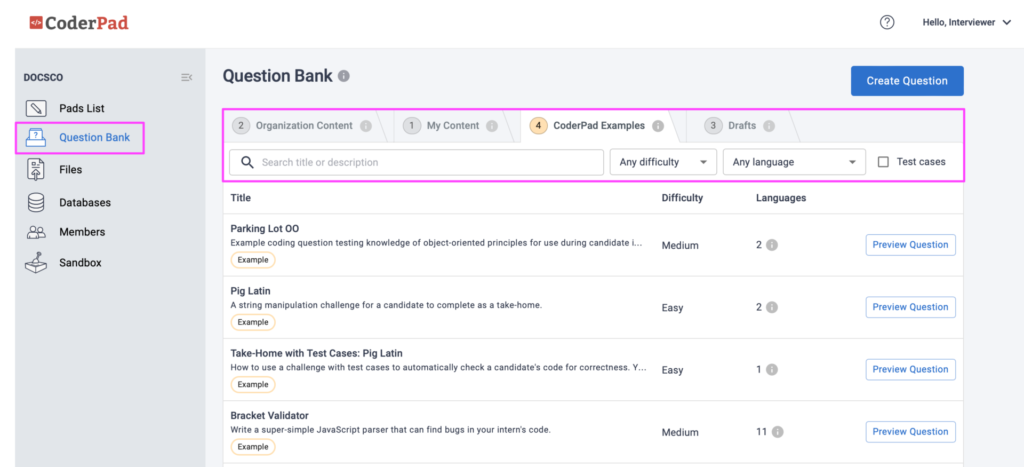This screenshot has width=1024, height=467.
Task: Click the Create Question button
Action: click(x=906, y=81)
